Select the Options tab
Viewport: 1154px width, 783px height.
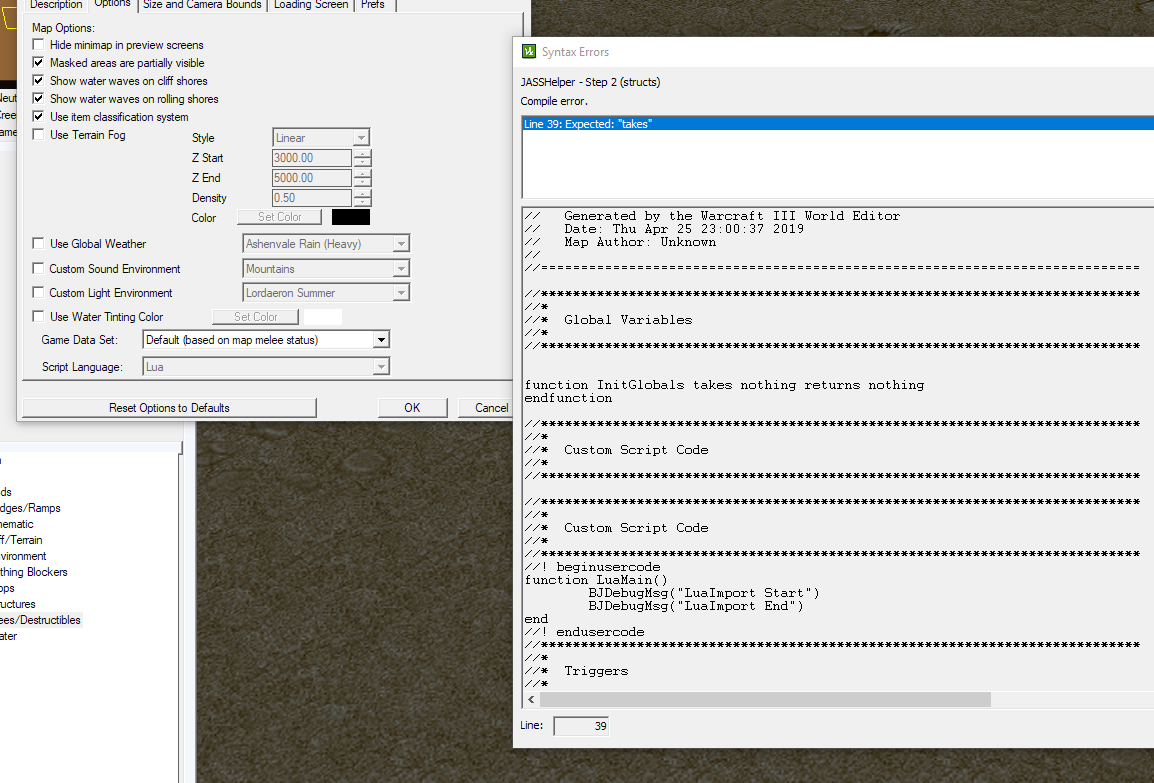tap(113, 4)
